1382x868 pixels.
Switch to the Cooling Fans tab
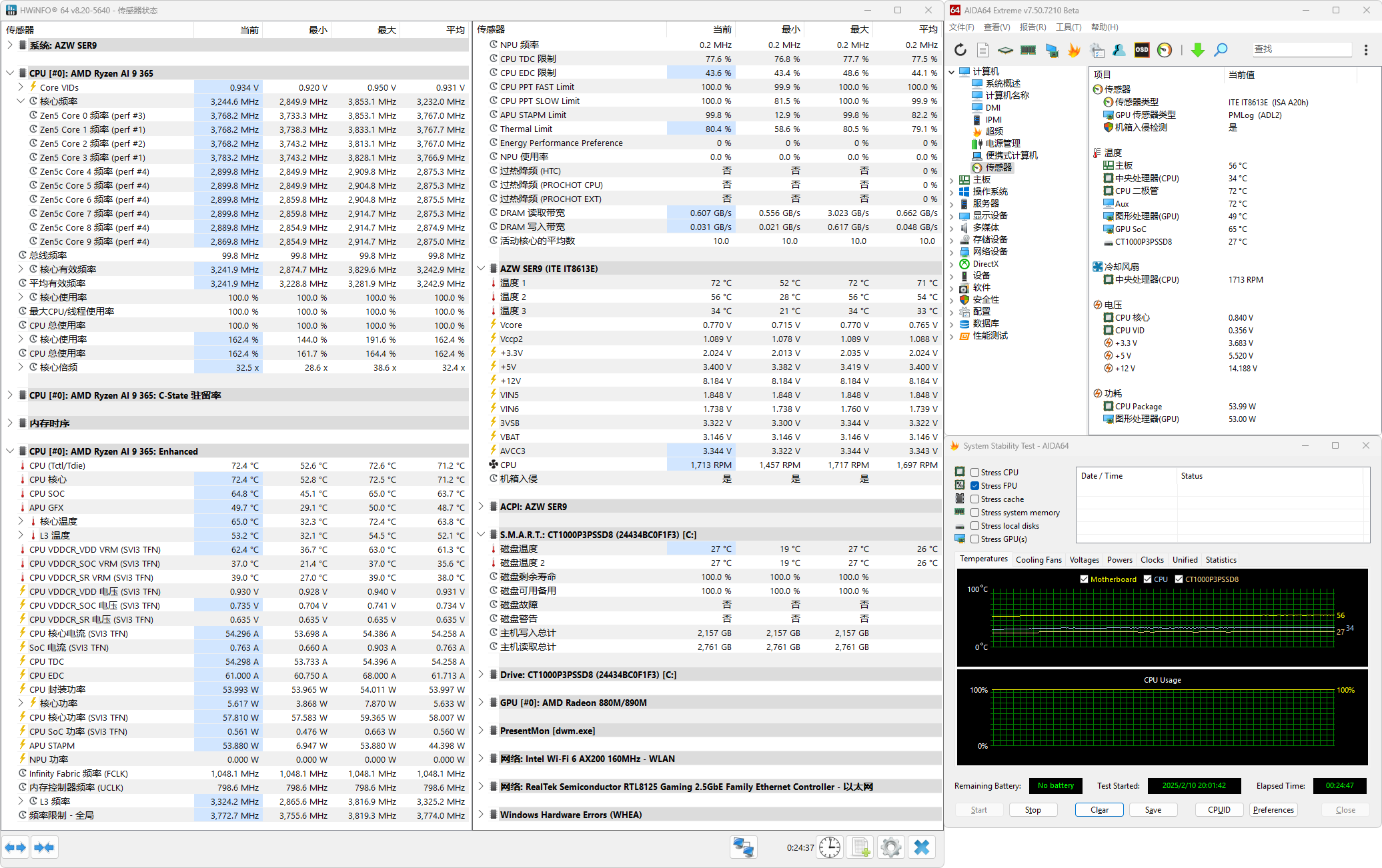tap(1038, 560)
